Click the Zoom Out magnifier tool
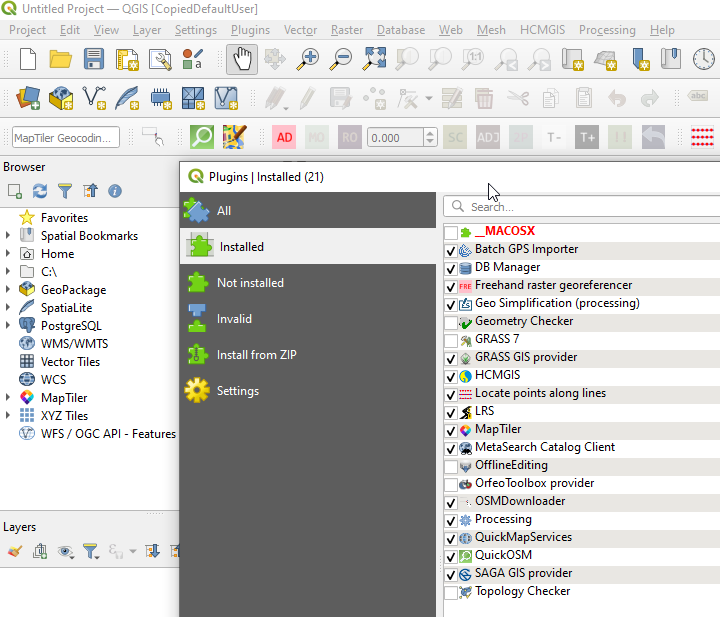 point(341,59)
